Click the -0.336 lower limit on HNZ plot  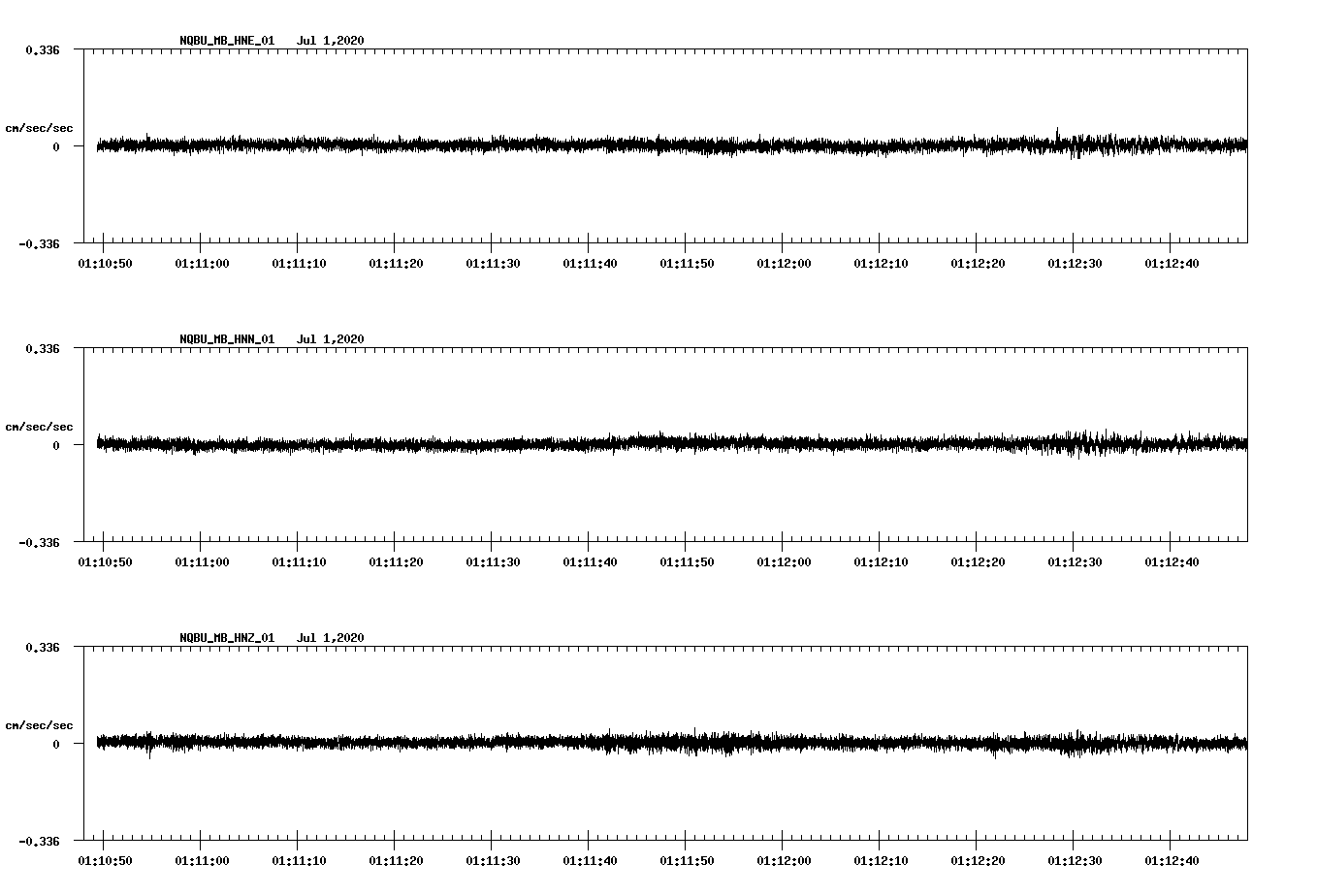(39, 841)
